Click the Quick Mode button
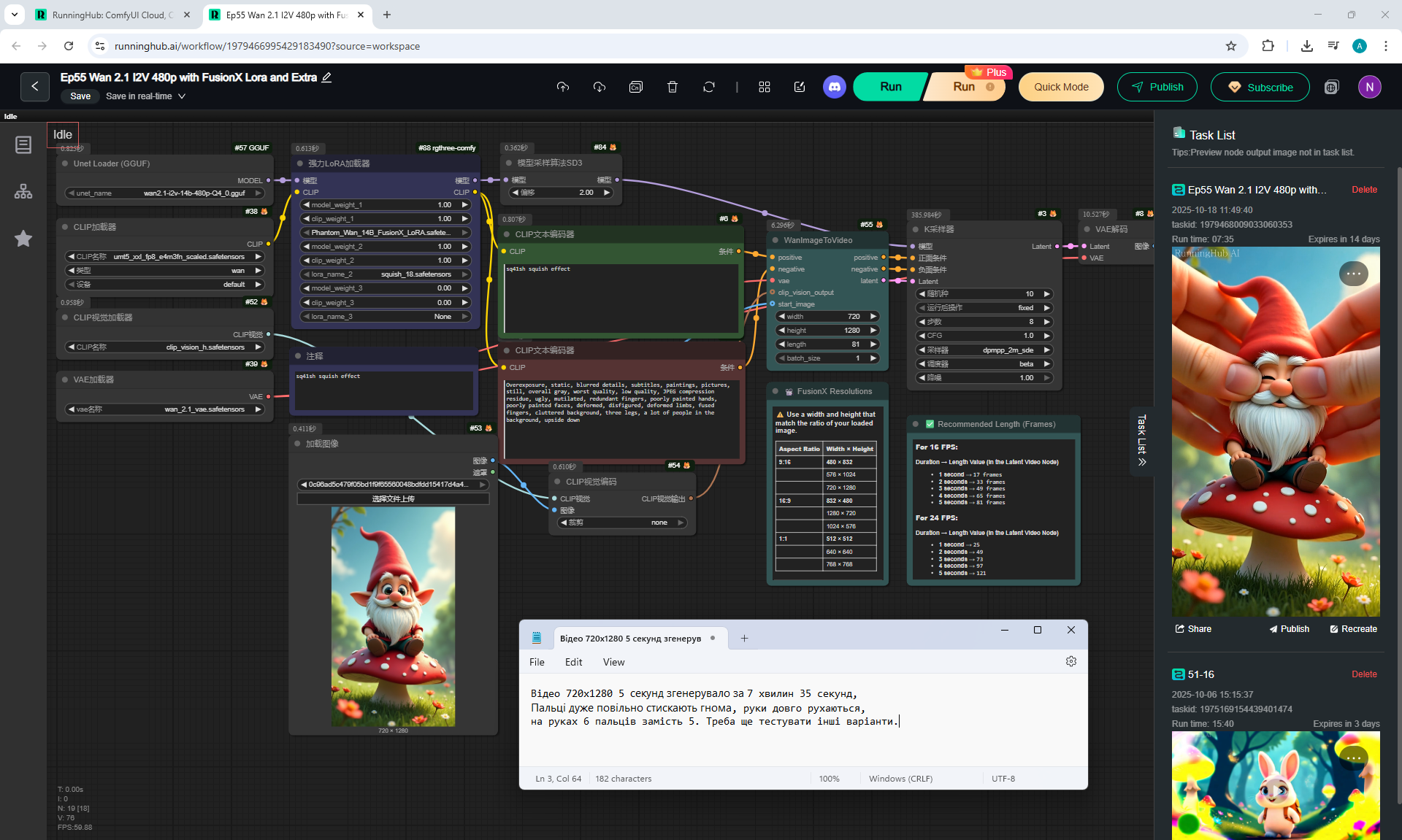 [x=1060, y=87]
